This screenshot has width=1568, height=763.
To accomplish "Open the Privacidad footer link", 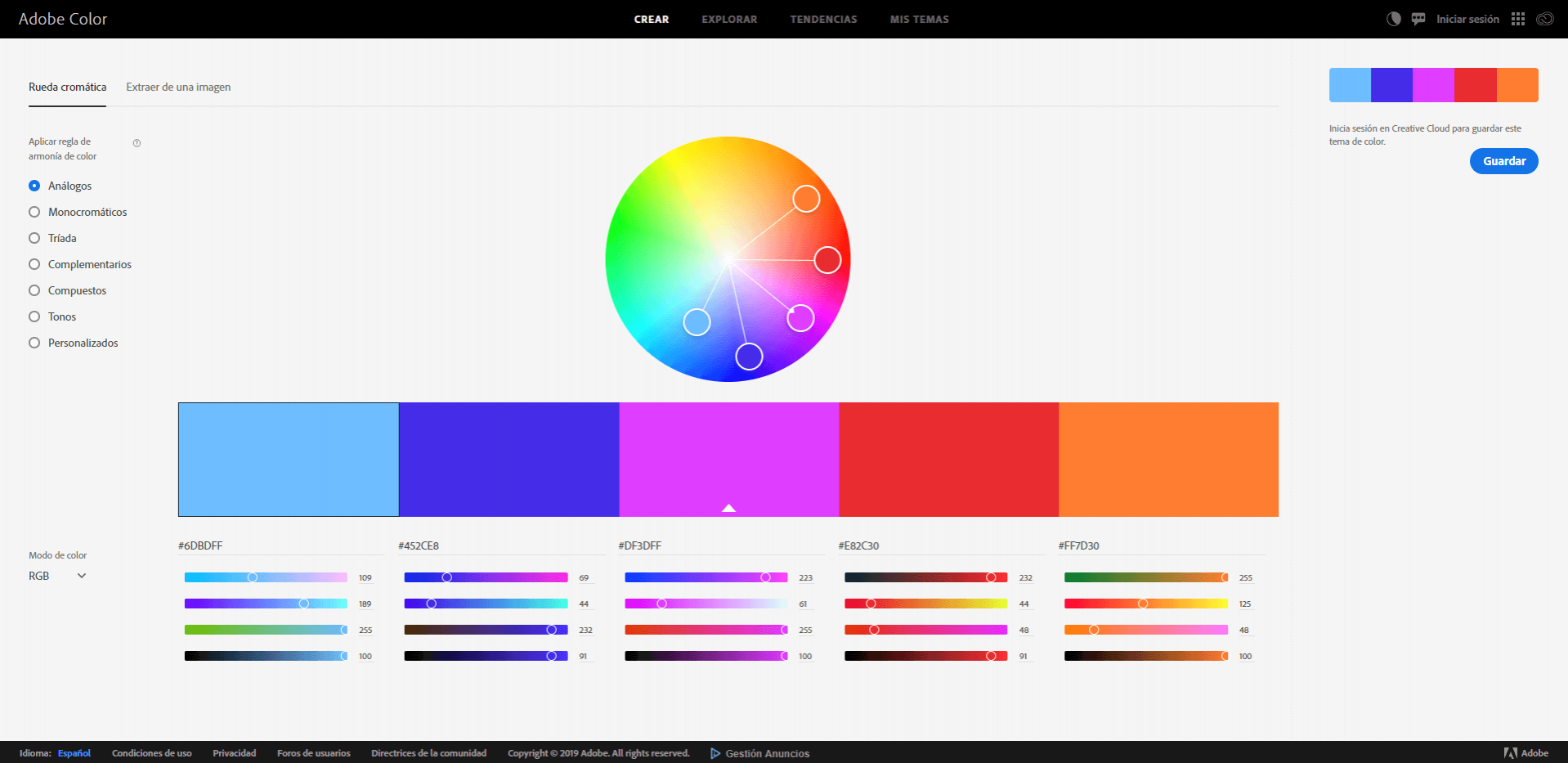I will [x=235, y=753].
